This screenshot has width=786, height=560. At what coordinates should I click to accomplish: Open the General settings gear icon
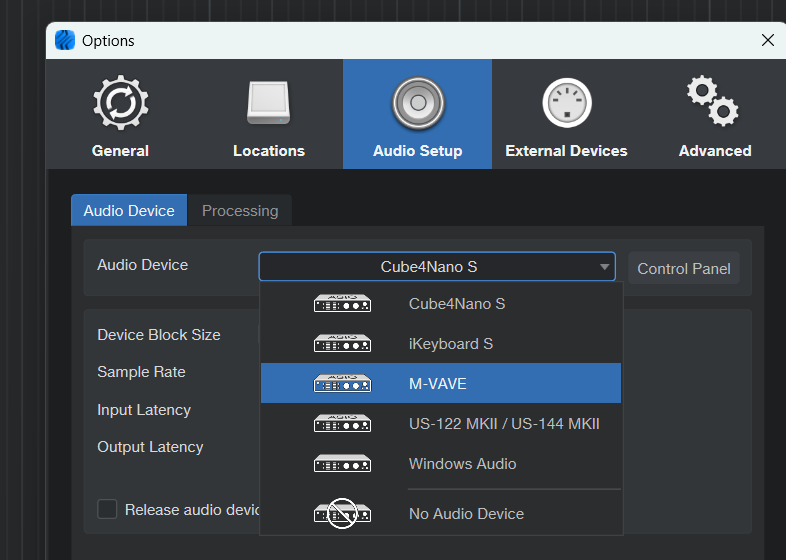pos(120,104)
